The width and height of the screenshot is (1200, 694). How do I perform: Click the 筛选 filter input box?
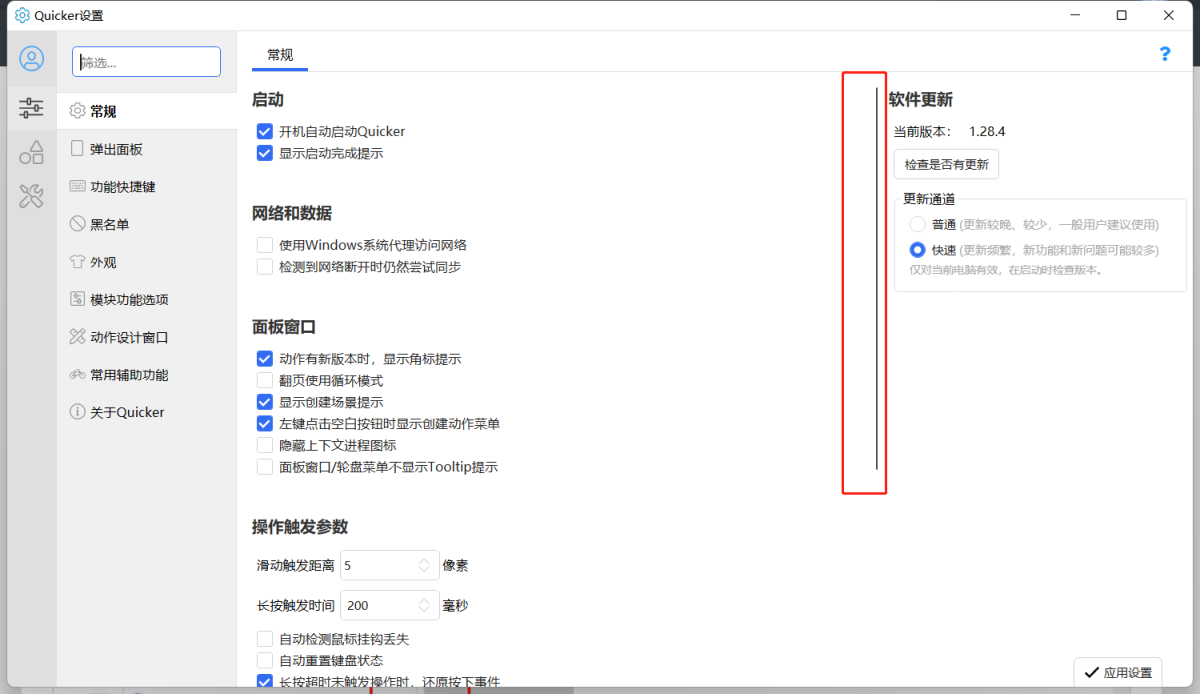coord(147,62)
